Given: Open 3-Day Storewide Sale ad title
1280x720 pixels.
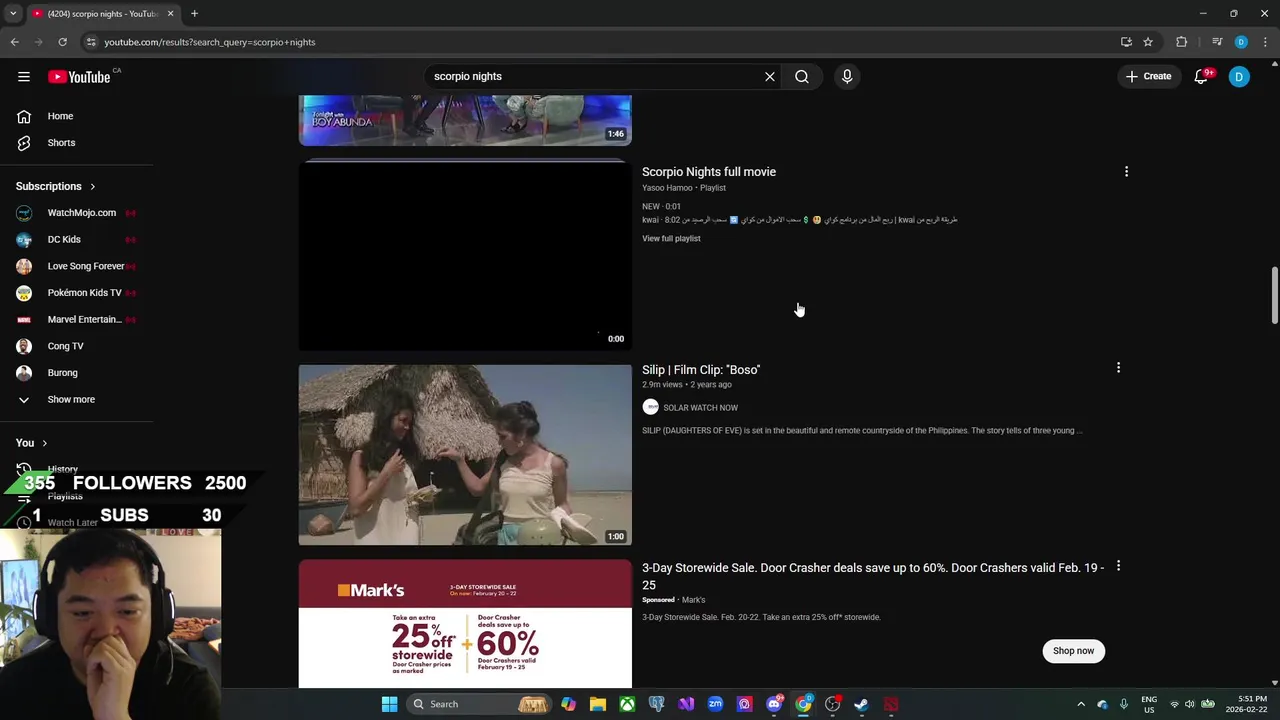Looking at the screenshot, I should point(873,575).
